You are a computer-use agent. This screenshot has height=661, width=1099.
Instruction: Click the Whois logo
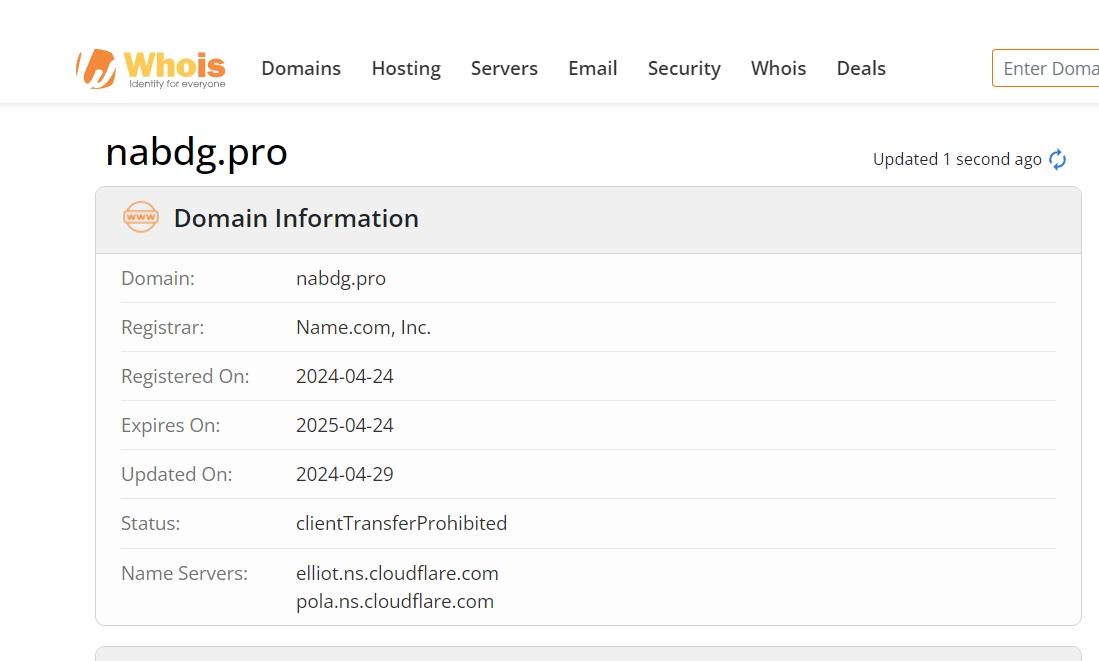[151, 69]
